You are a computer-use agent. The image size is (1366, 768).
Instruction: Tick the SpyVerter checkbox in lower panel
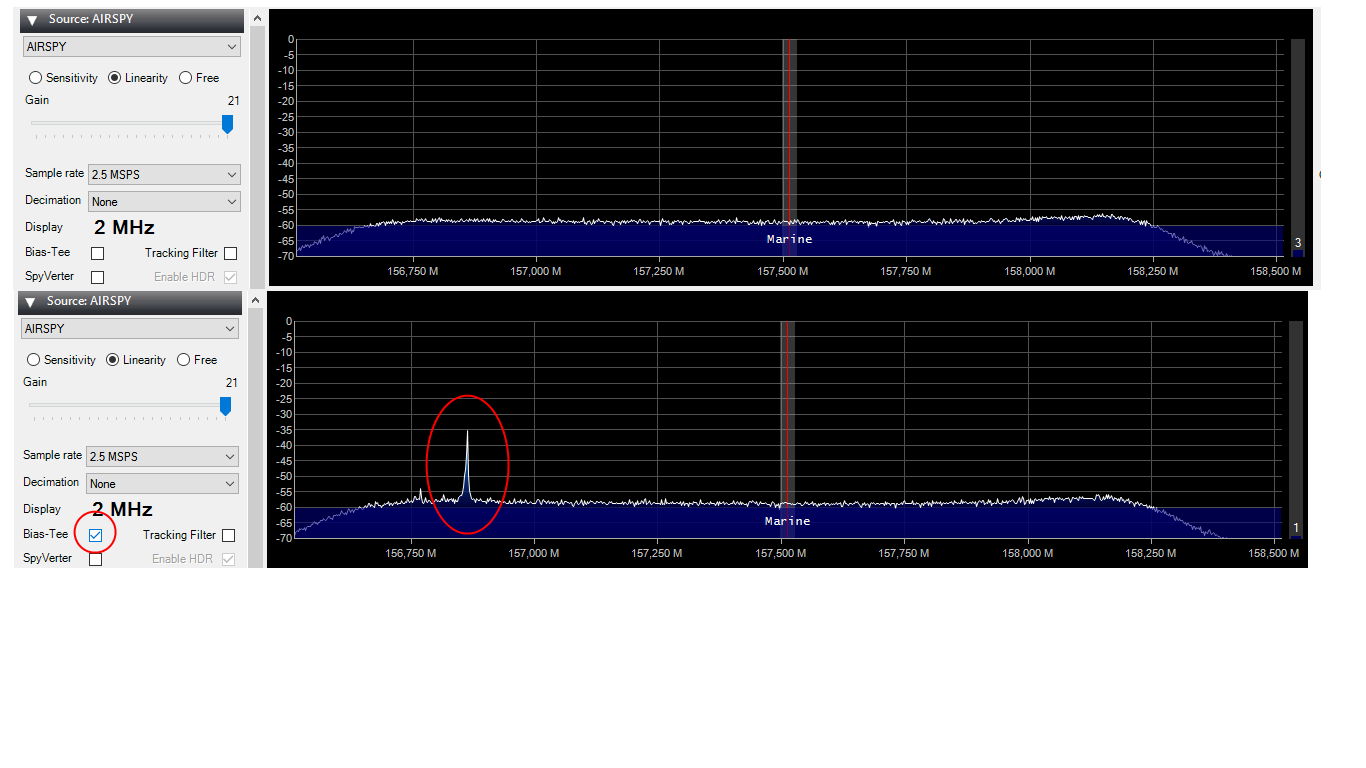coord(95,559)
